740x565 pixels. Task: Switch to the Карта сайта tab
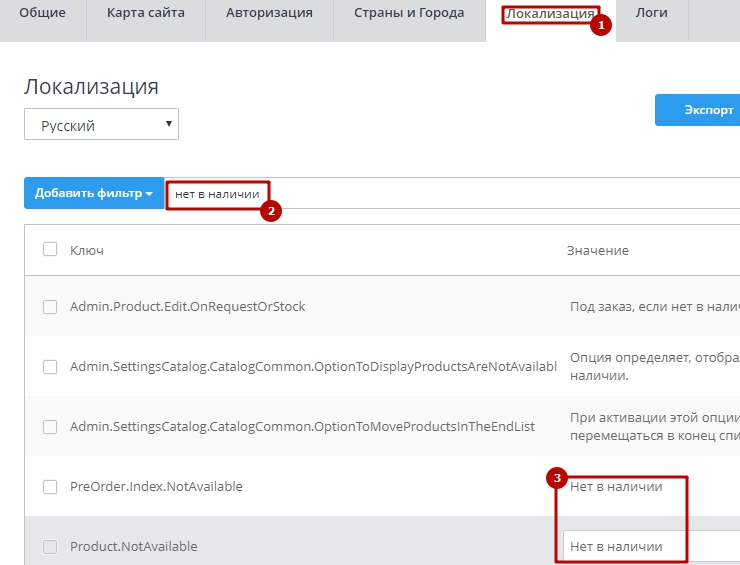pyautogui.click(x=144, y=14)
